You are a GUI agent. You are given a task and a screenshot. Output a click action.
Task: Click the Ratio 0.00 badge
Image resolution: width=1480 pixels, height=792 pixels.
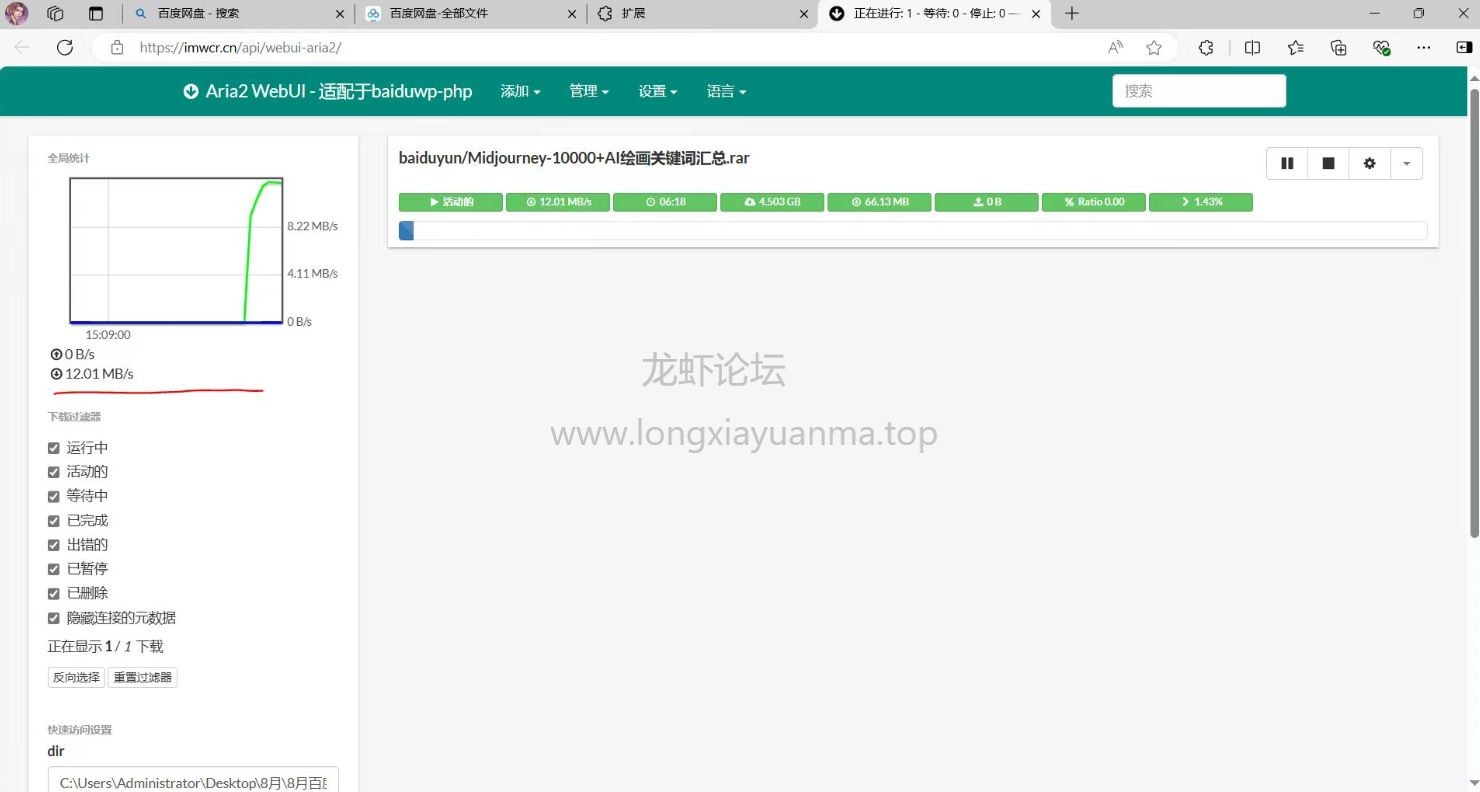click(1093, 202)
